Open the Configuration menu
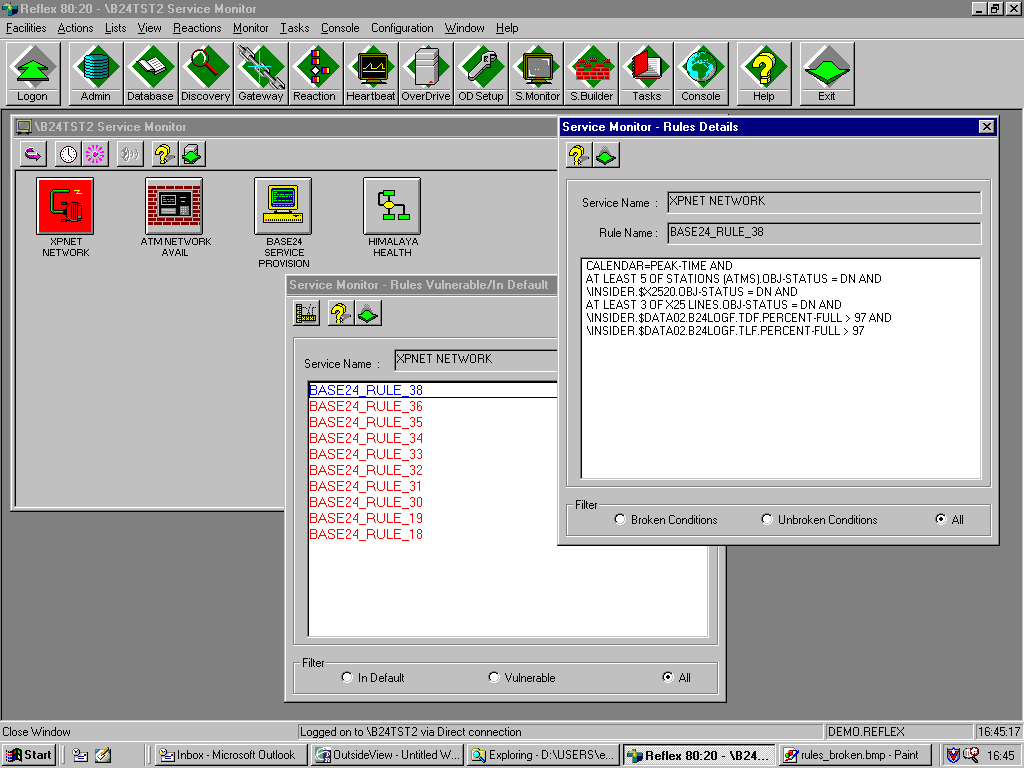This screenshot has width=1024, height=768. click(x=402, y=28)
